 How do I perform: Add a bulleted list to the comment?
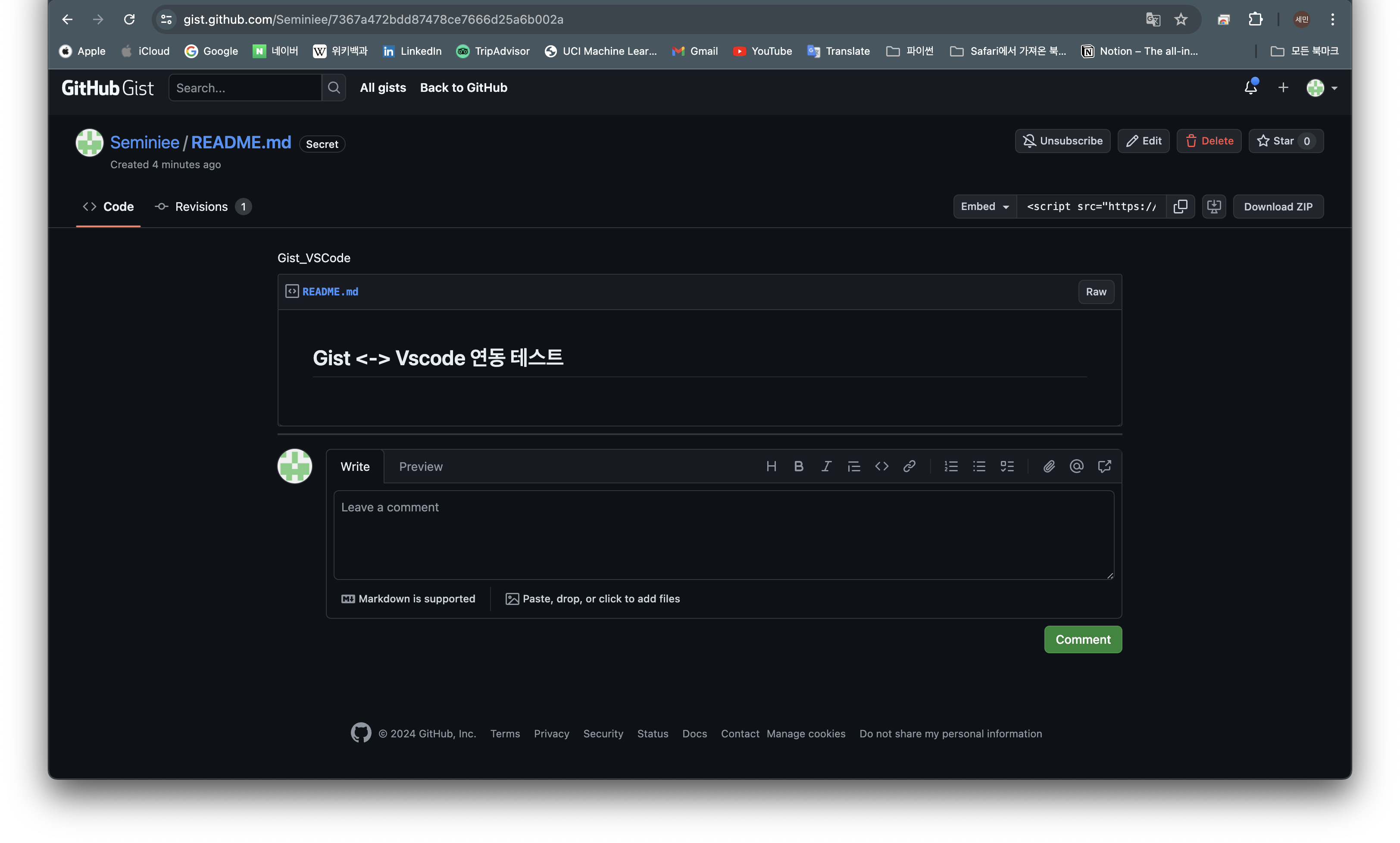point(979,466)
